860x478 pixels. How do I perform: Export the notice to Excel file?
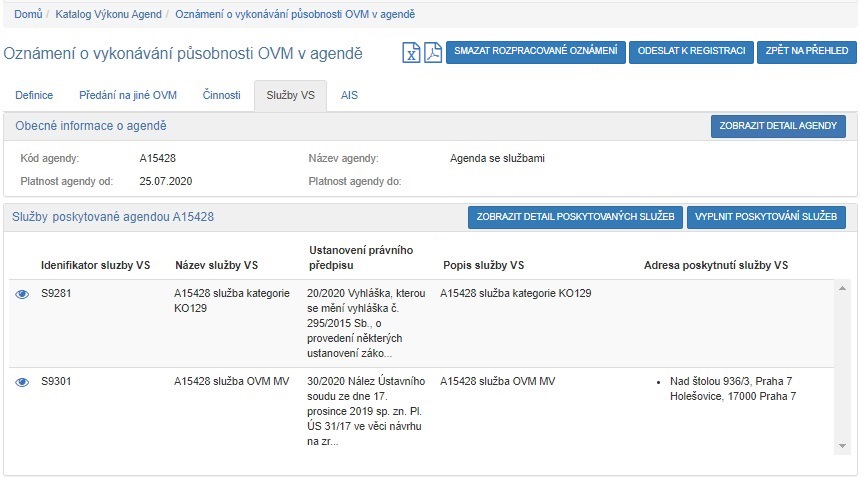click(411, 53)
